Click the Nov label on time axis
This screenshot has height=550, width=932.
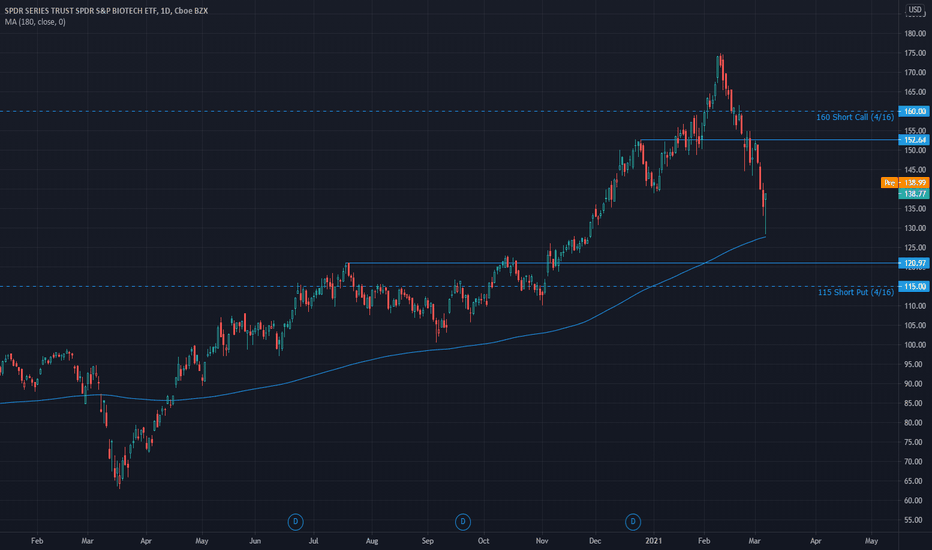(x=541, y=541)
